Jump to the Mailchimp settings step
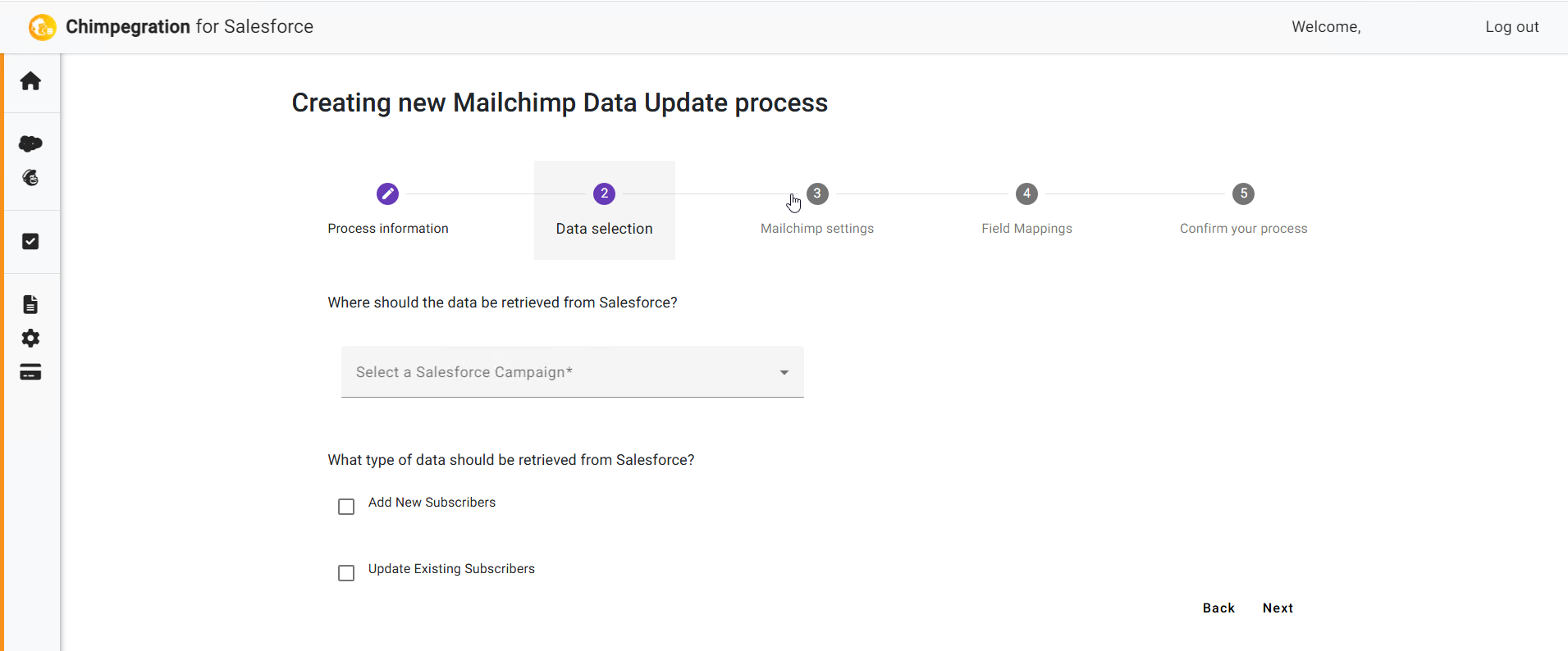 pyautogui.click(x=817, y=210)
